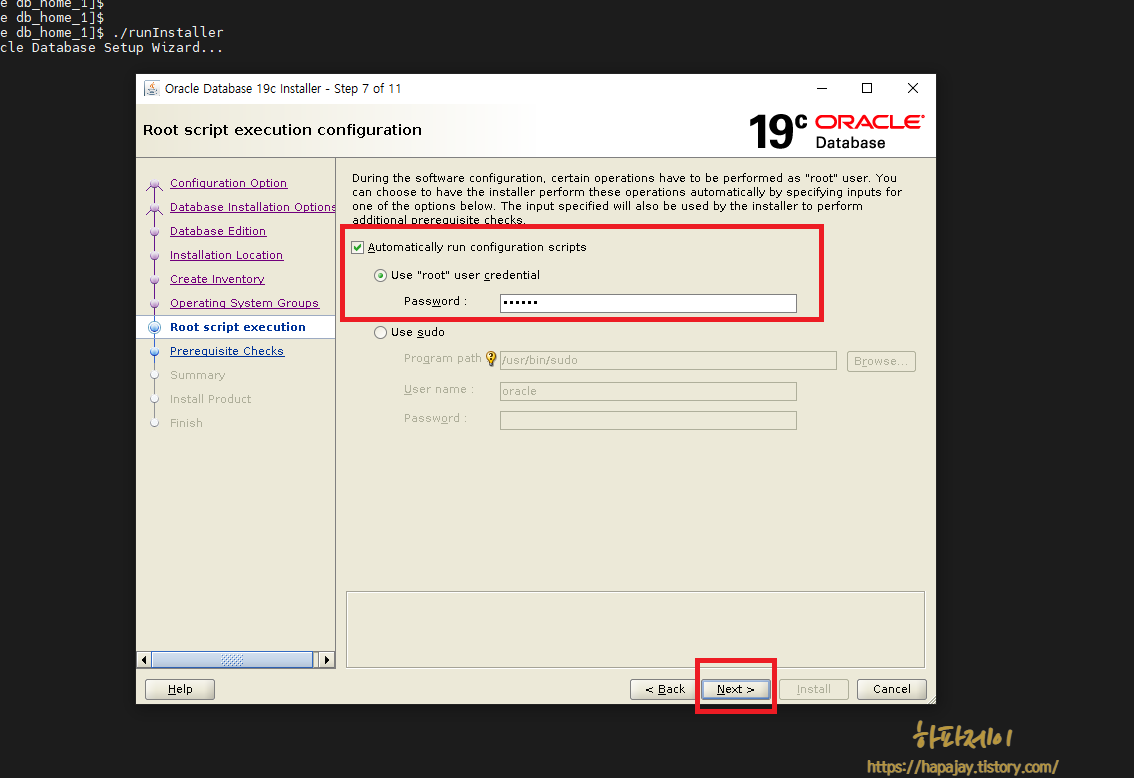The height and width of the screenshot is (778, 1134).
Task: Close the Oracle installer window
Action: (913, 88)
